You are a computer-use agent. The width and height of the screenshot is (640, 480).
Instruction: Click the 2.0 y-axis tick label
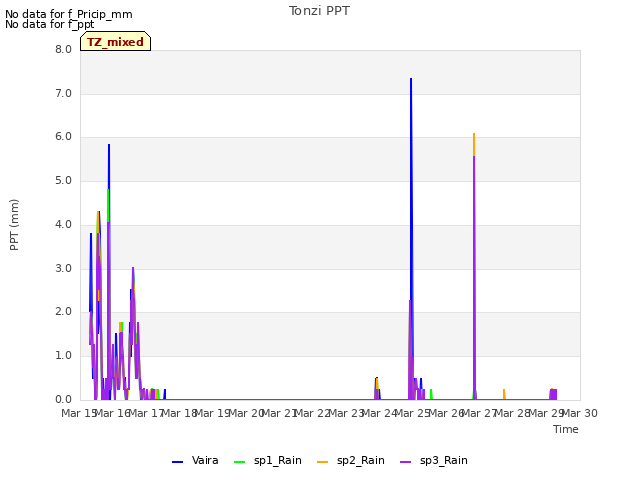63,311
